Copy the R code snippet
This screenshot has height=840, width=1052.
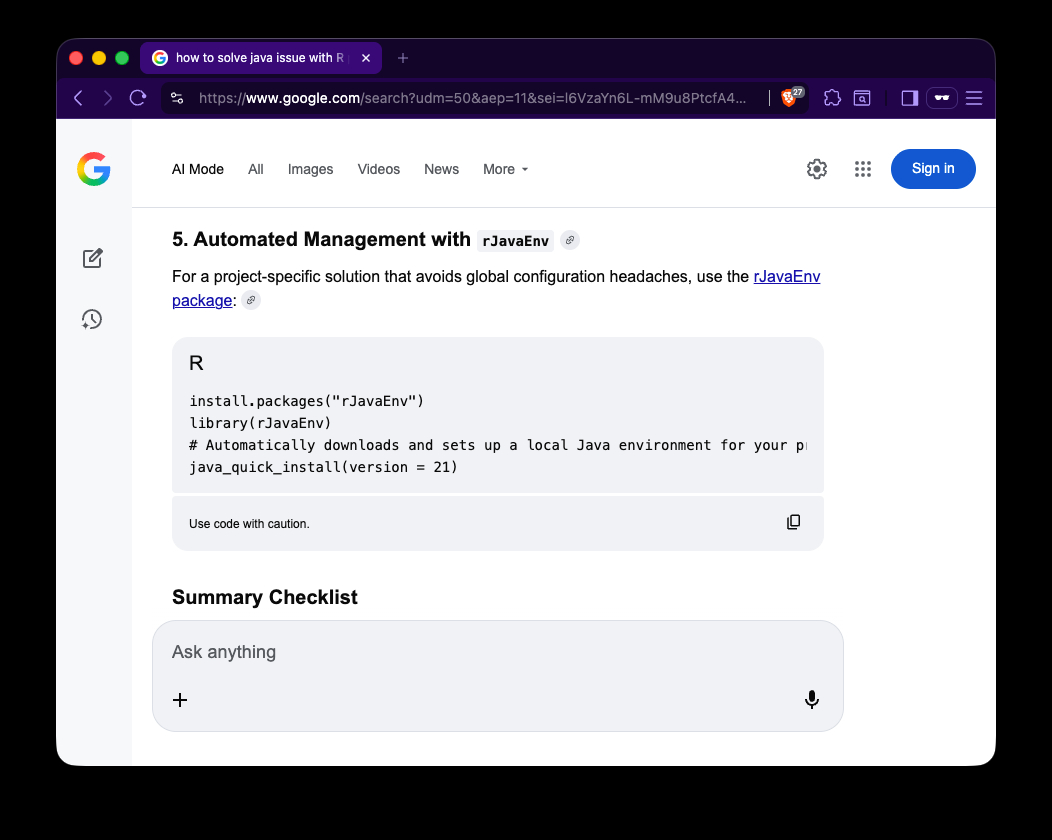793,522
